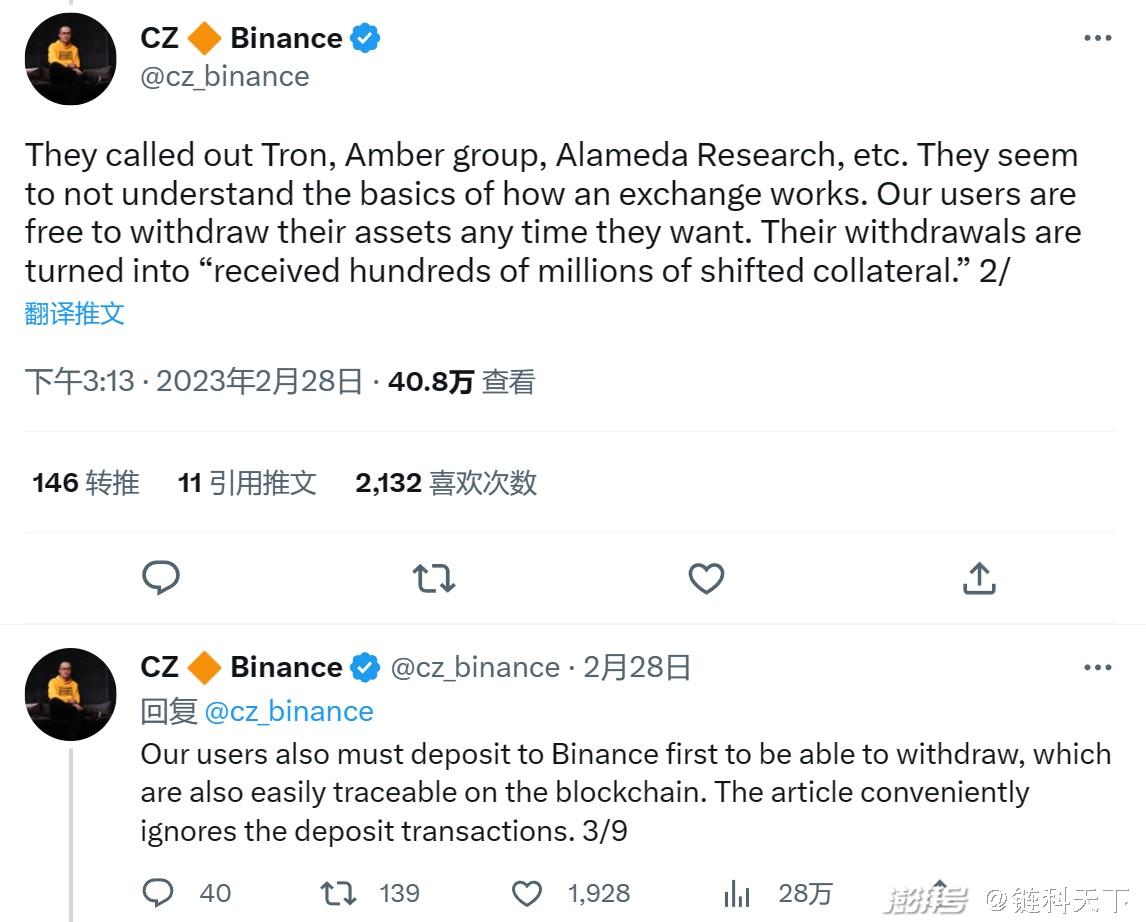1146x922 pixels.
Task: Open the more options menu on the first tweet
Action: pos(1098,37)
